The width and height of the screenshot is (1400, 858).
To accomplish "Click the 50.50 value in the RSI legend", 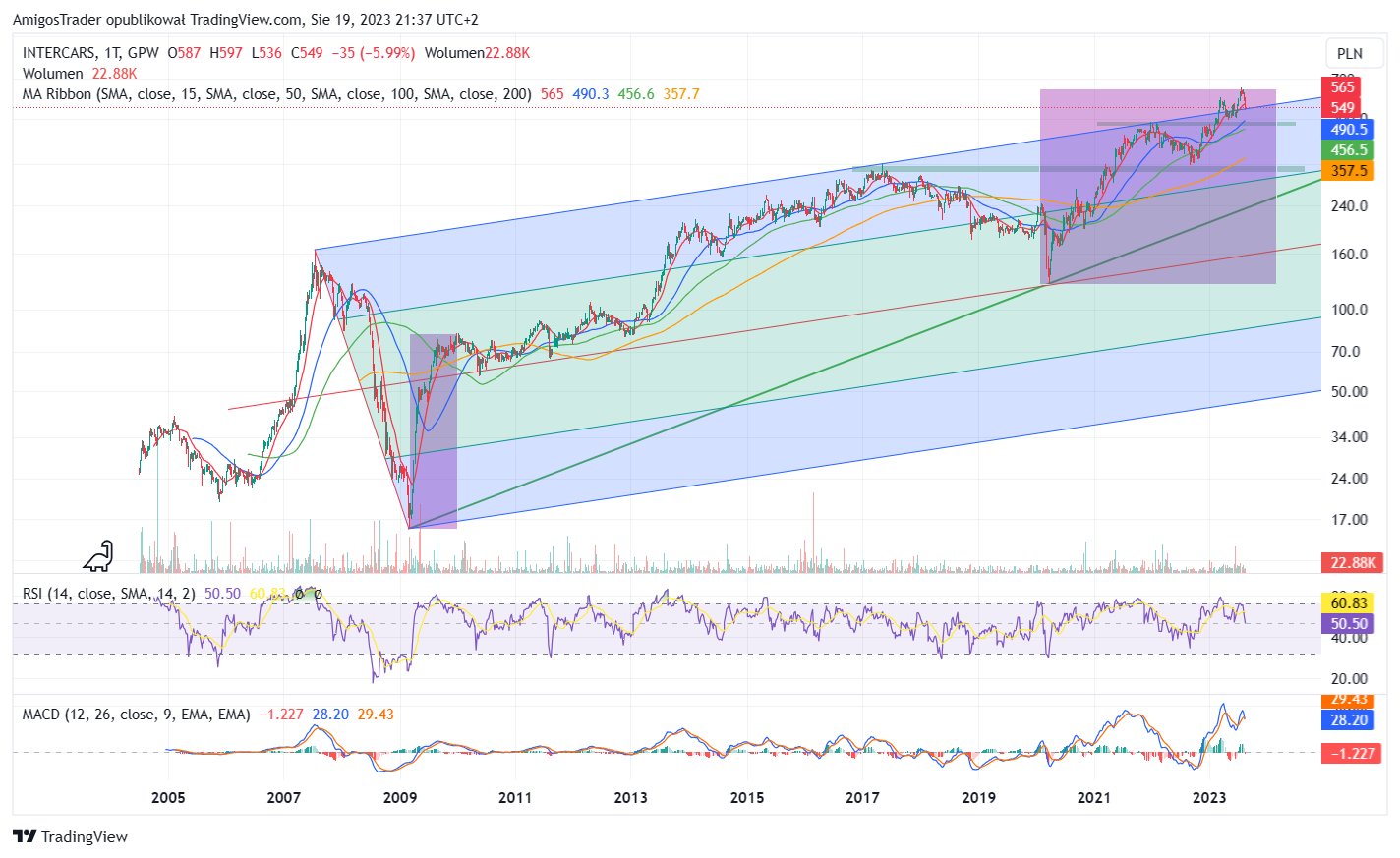I will point(222,594).
